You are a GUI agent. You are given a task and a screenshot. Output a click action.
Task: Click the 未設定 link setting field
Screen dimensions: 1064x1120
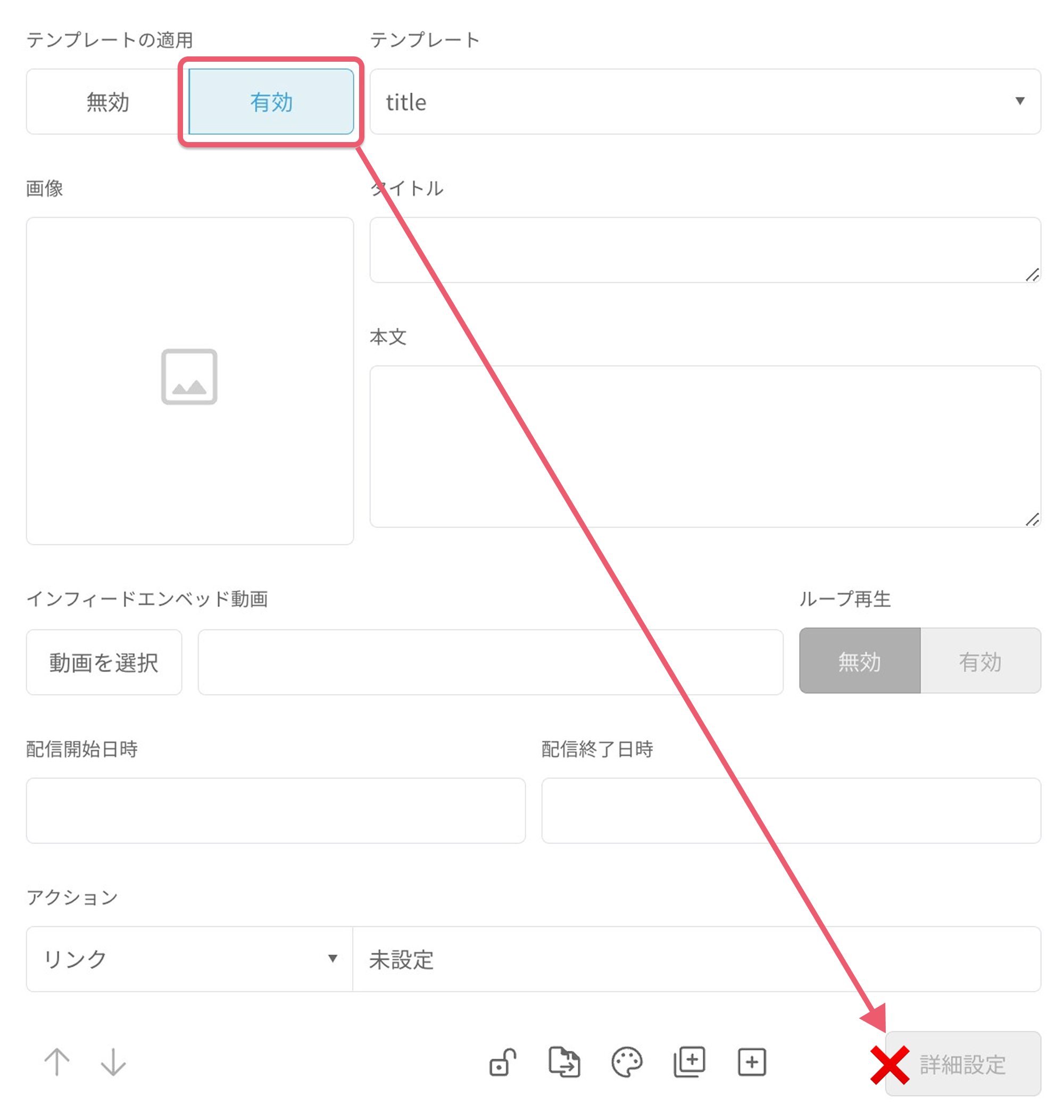click(697, 959)
